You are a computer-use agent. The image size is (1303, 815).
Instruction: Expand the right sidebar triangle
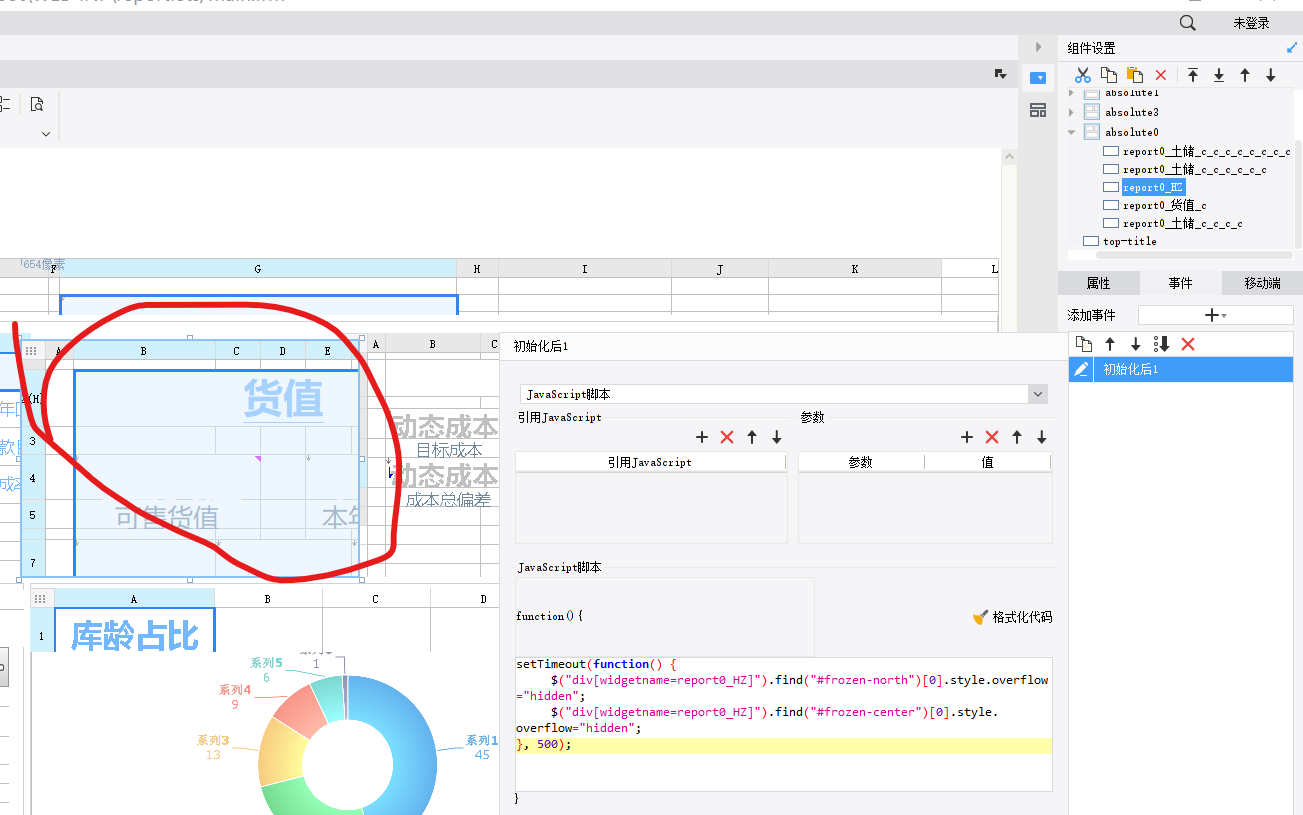(x=1038, y=47)
